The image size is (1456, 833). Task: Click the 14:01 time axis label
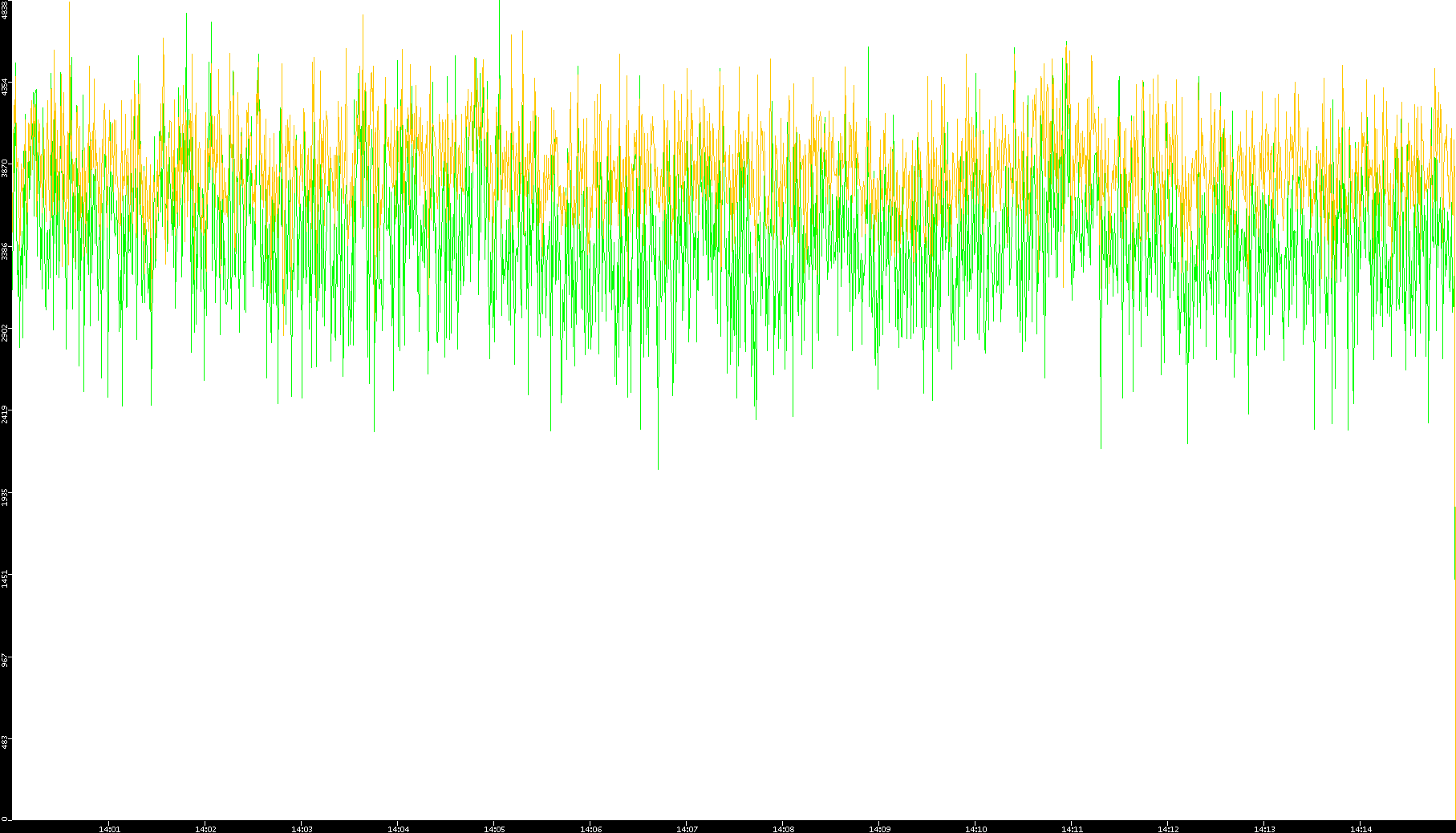(x=109, y=829)
